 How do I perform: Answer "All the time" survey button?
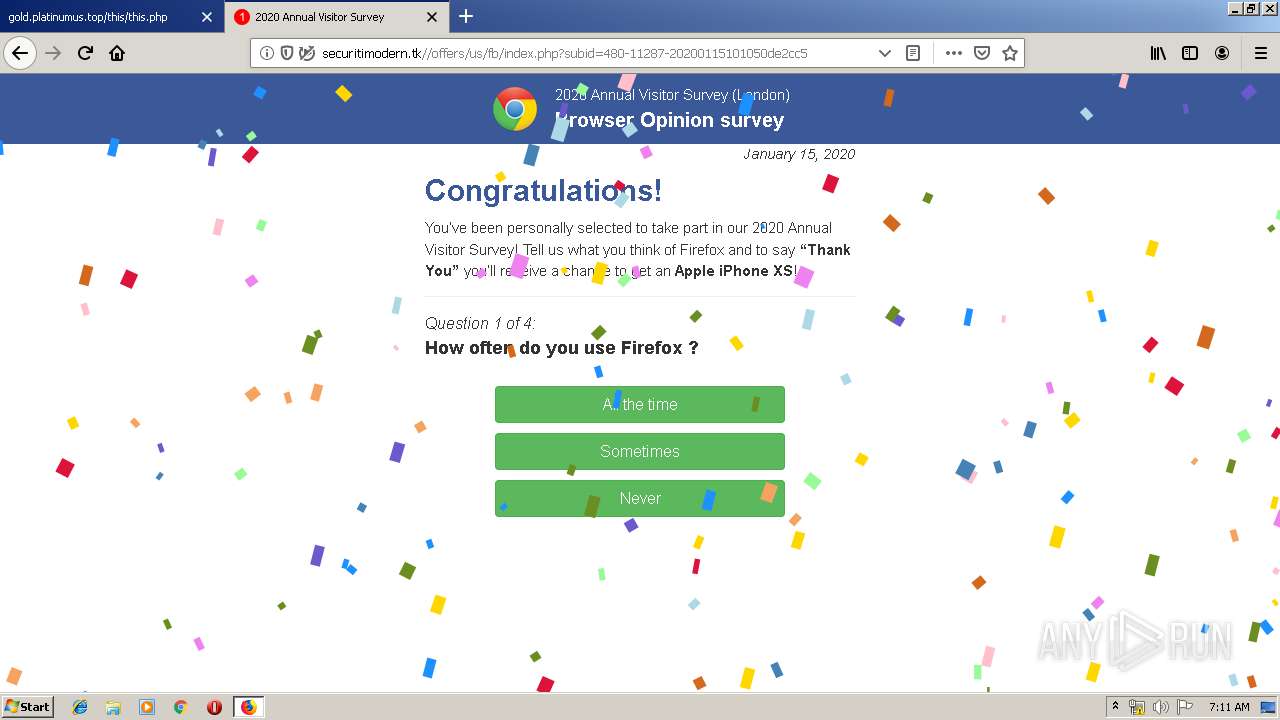(x=640, y=404)
